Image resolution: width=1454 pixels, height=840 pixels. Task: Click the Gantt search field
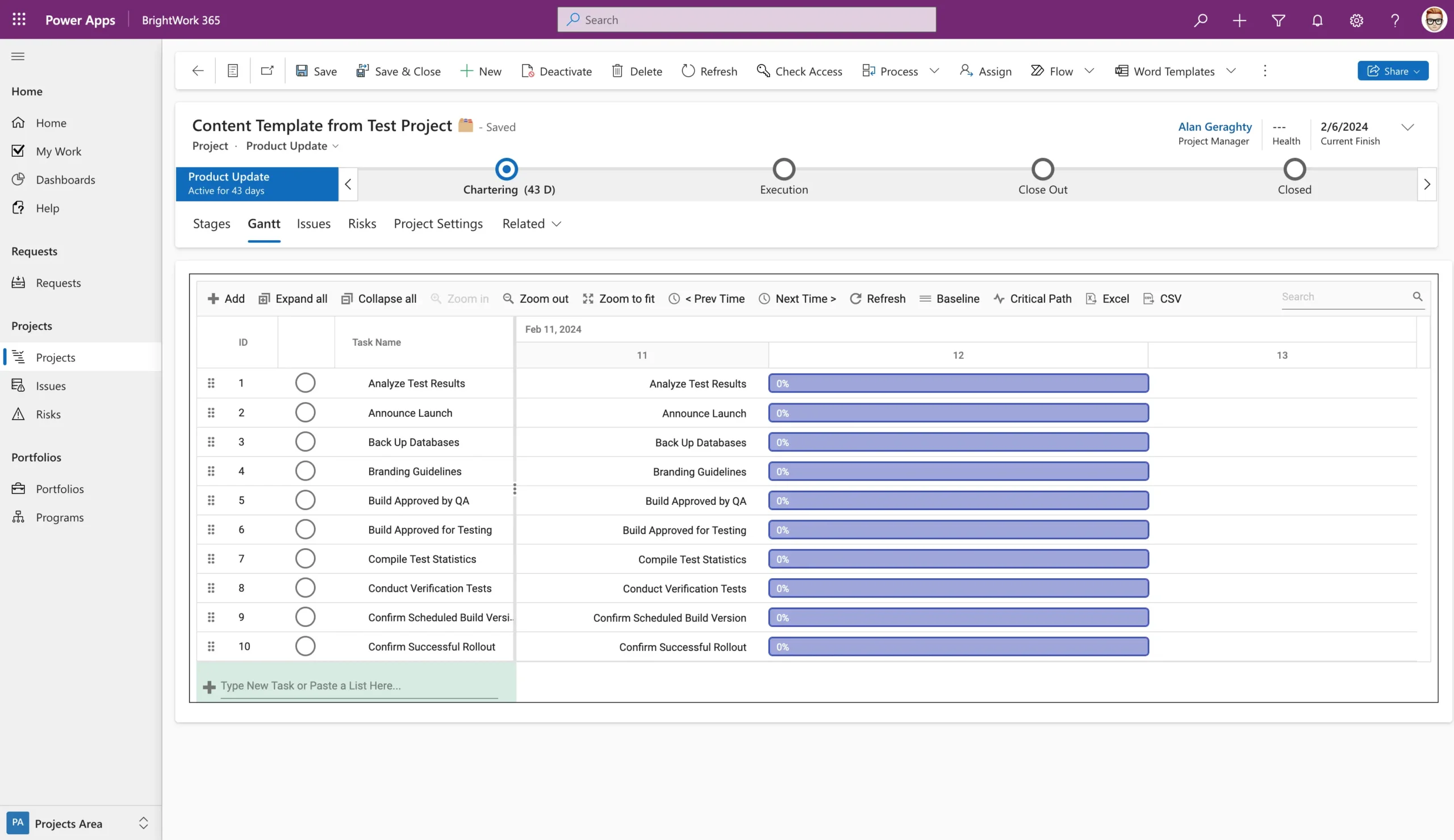coord(1344,296)
